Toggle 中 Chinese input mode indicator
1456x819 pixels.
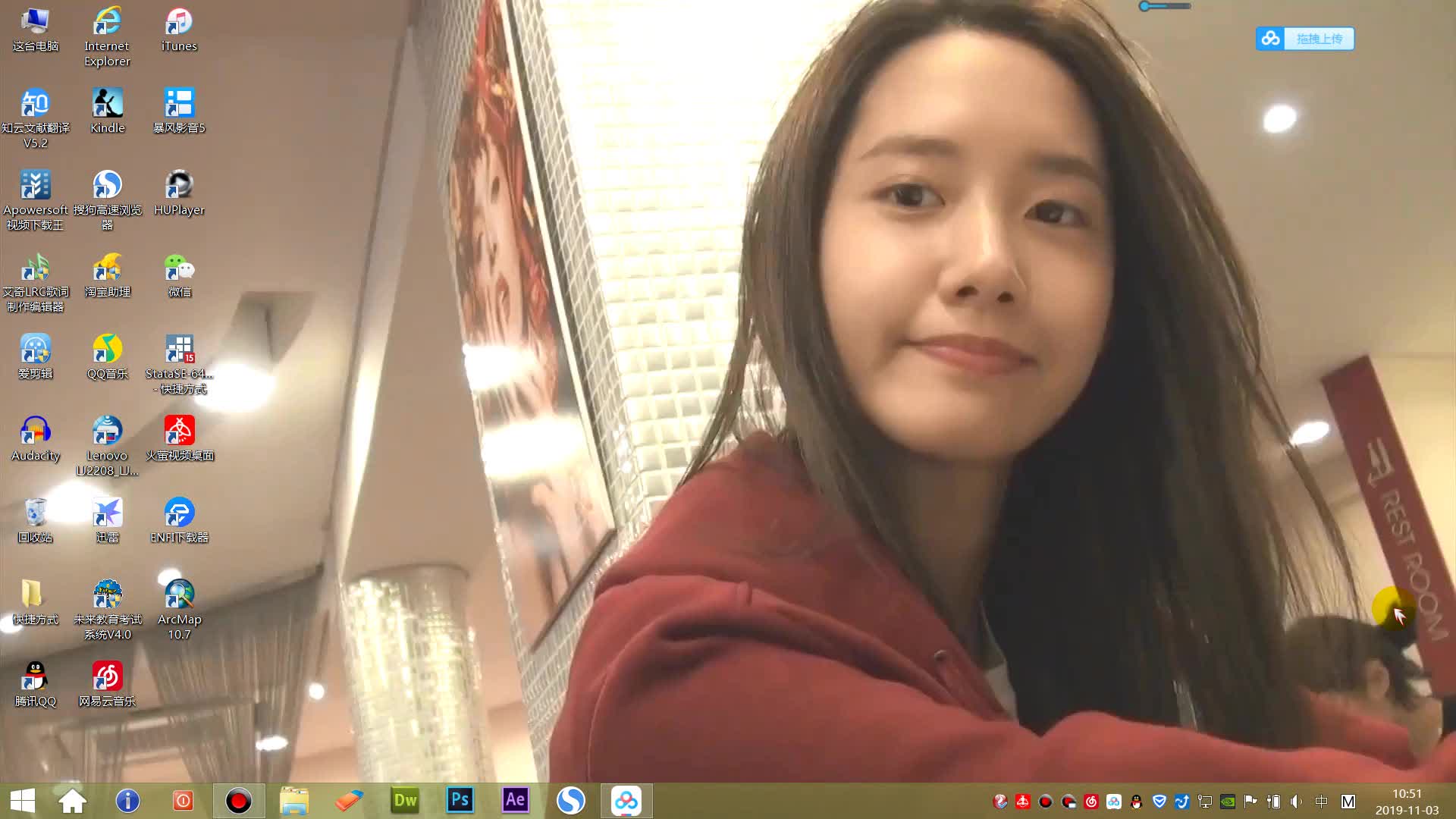[x=1322, y=802]
